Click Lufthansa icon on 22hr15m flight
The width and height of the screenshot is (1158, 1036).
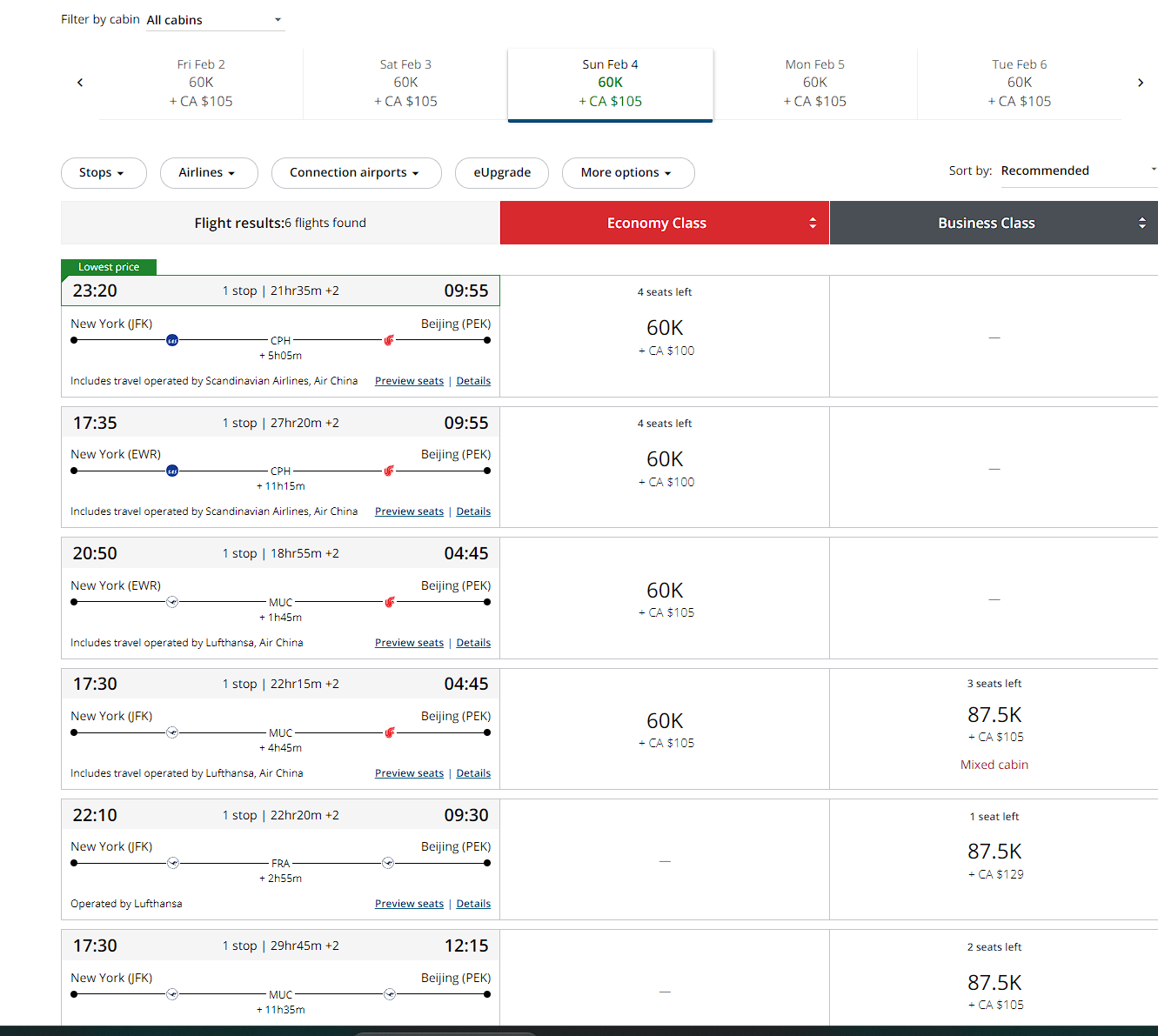(172, 732)
